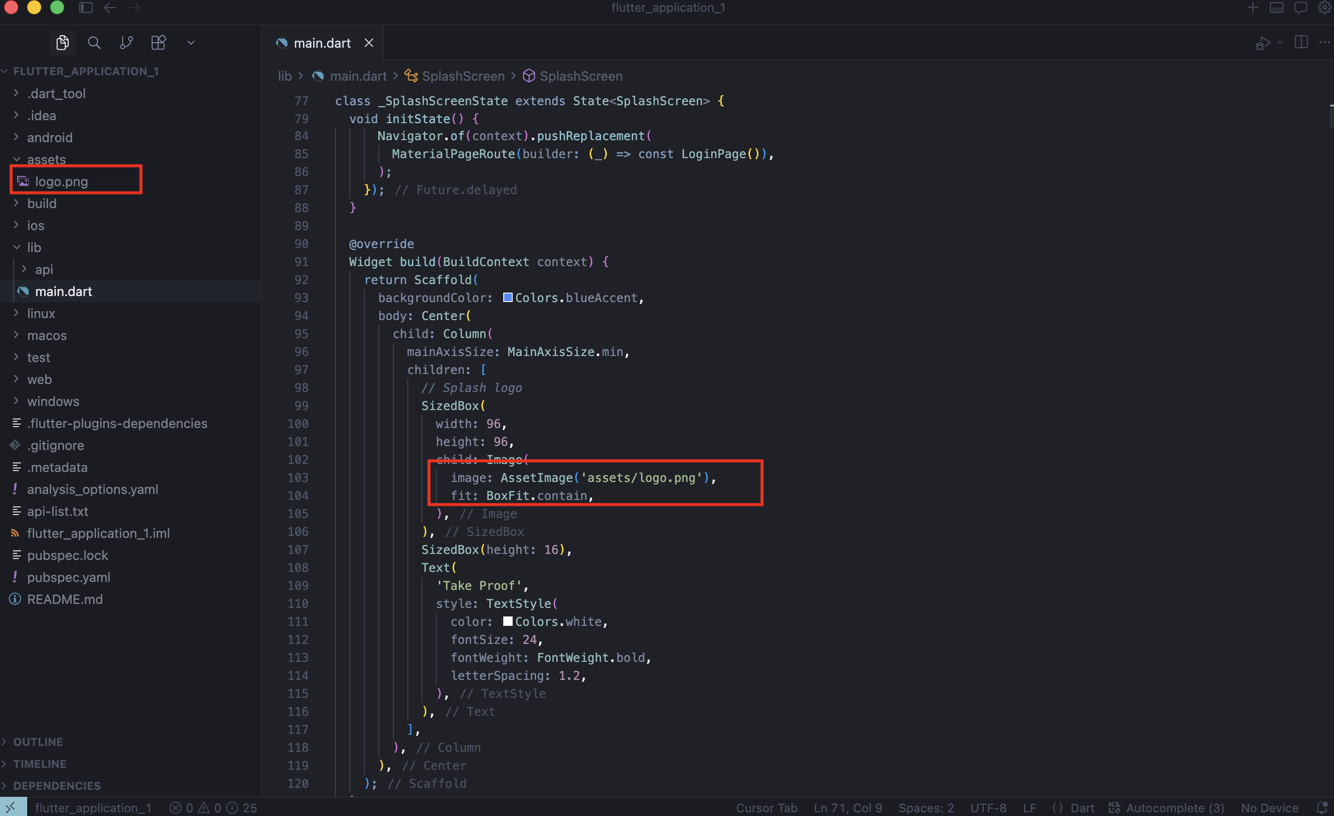Open the Explorer view icon
This screenshot has width=1335, height=816.
point(62,43)
